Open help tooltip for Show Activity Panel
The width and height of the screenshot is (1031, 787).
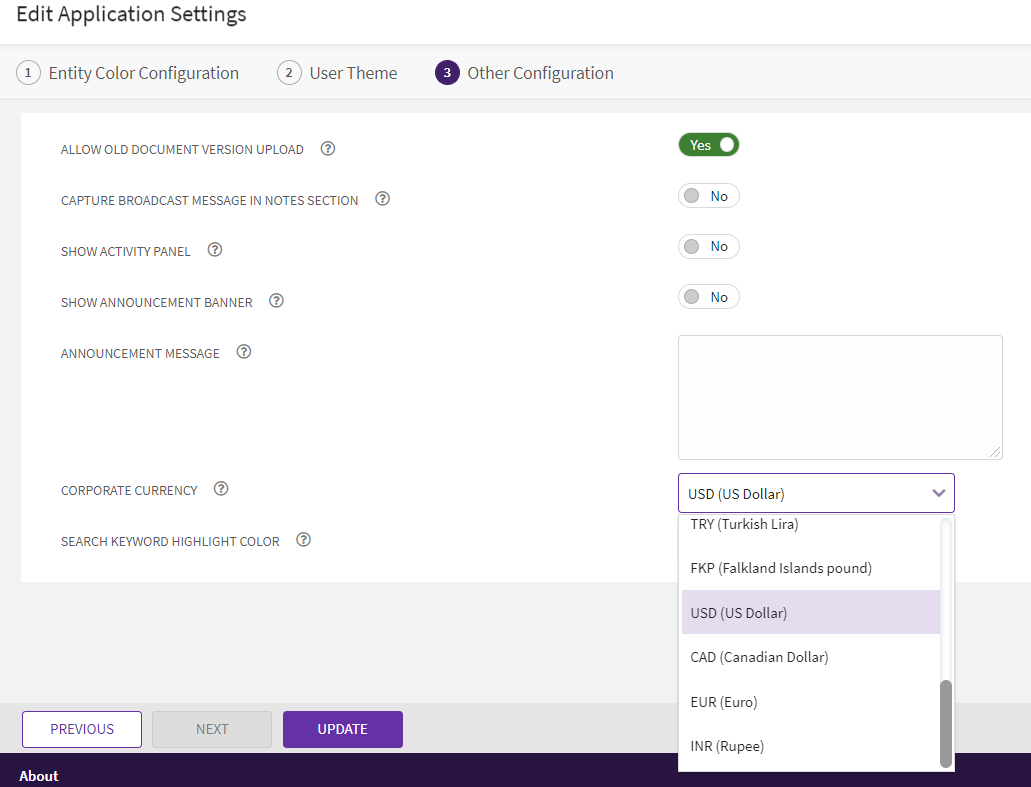coord(214,250)
